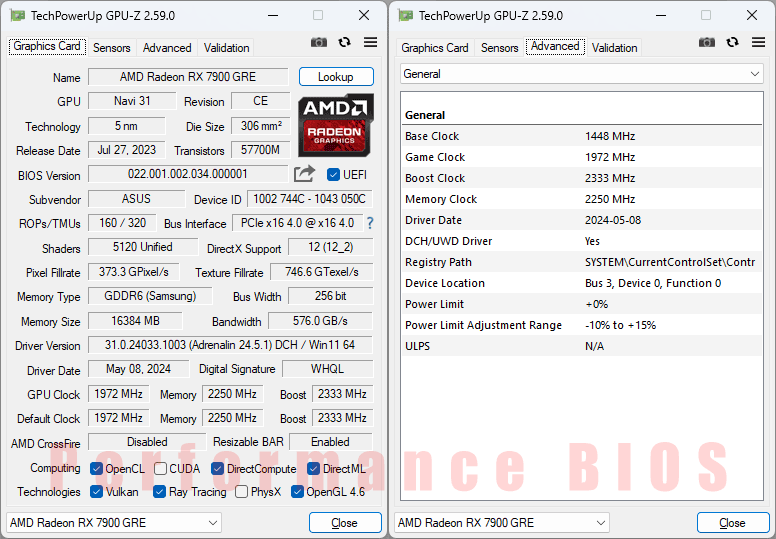776x539 pixels.
Task: Switch to Sensors tab in left window
Action: pos(112,48)
